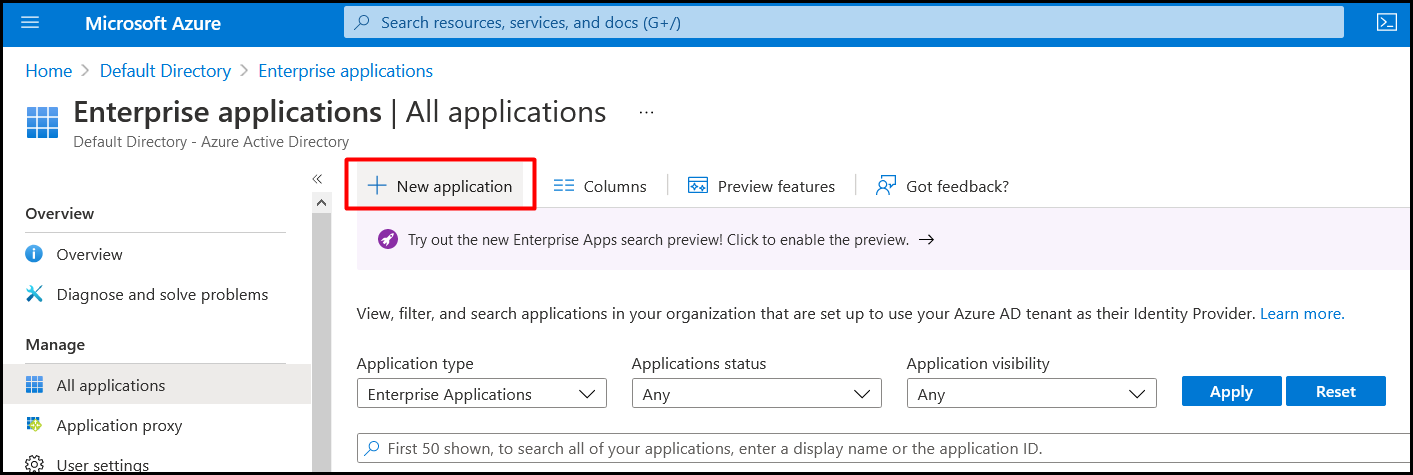Open Cloud Shell from the top bar
This screenshot has height=475, width=1413.
tap(1386, 22)
